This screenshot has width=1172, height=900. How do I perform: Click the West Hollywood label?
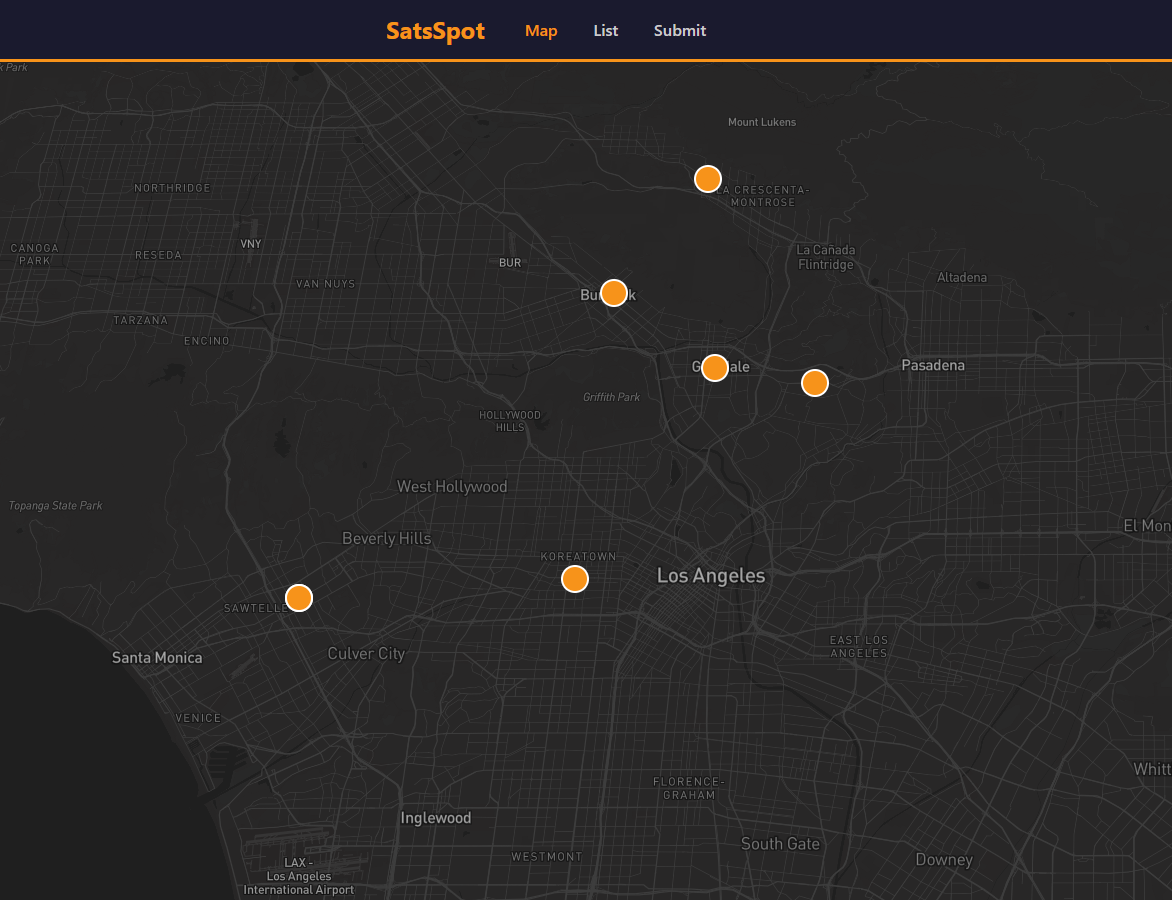tap(451, 487)
